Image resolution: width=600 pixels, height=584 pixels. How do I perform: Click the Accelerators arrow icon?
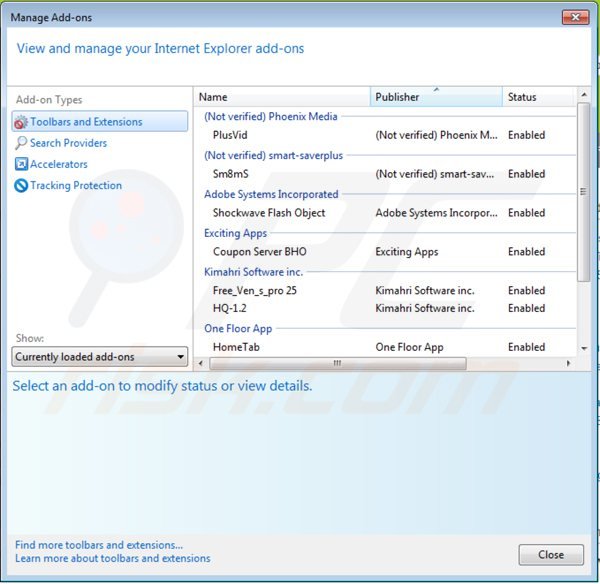click(21, 164)
